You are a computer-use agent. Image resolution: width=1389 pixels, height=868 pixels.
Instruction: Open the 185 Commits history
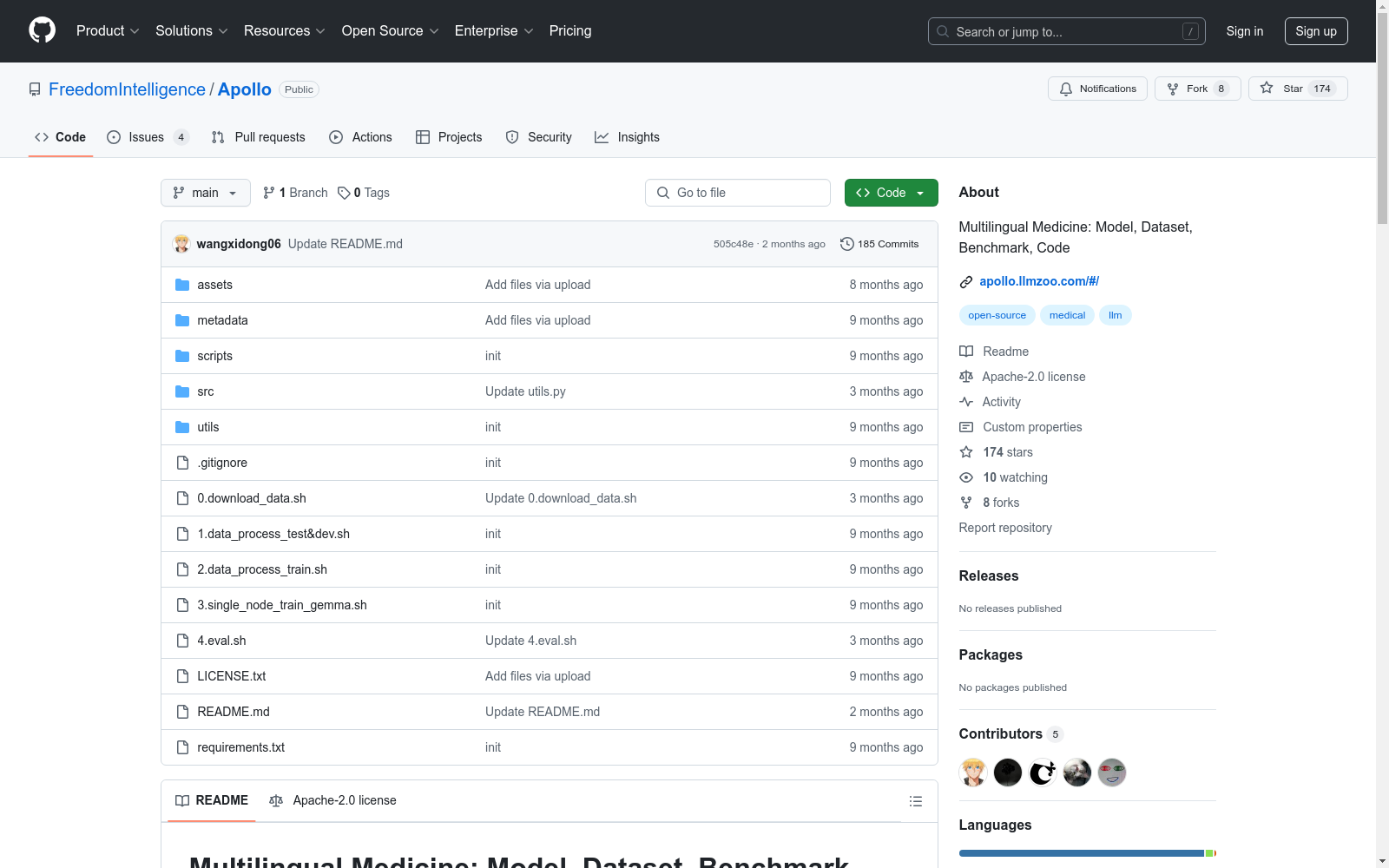(x=879, y=244)
